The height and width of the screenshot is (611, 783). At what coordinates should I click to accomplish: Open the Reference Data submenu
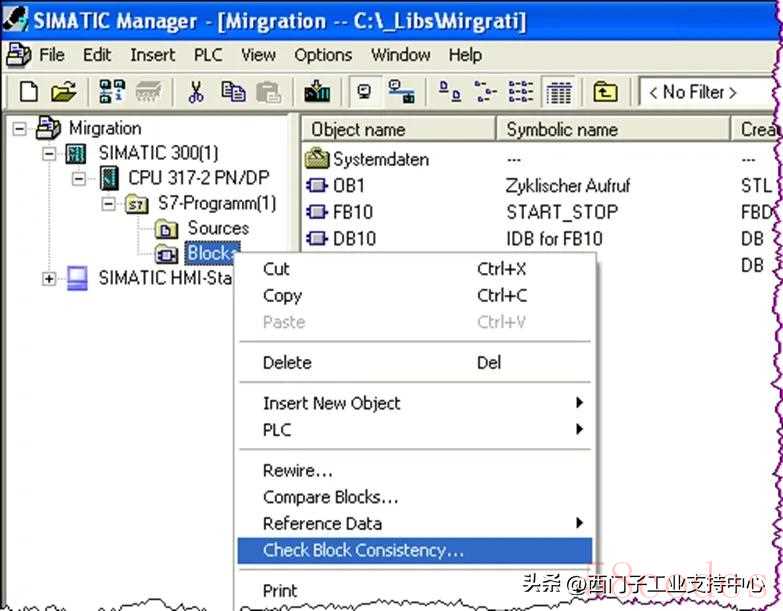415,523
